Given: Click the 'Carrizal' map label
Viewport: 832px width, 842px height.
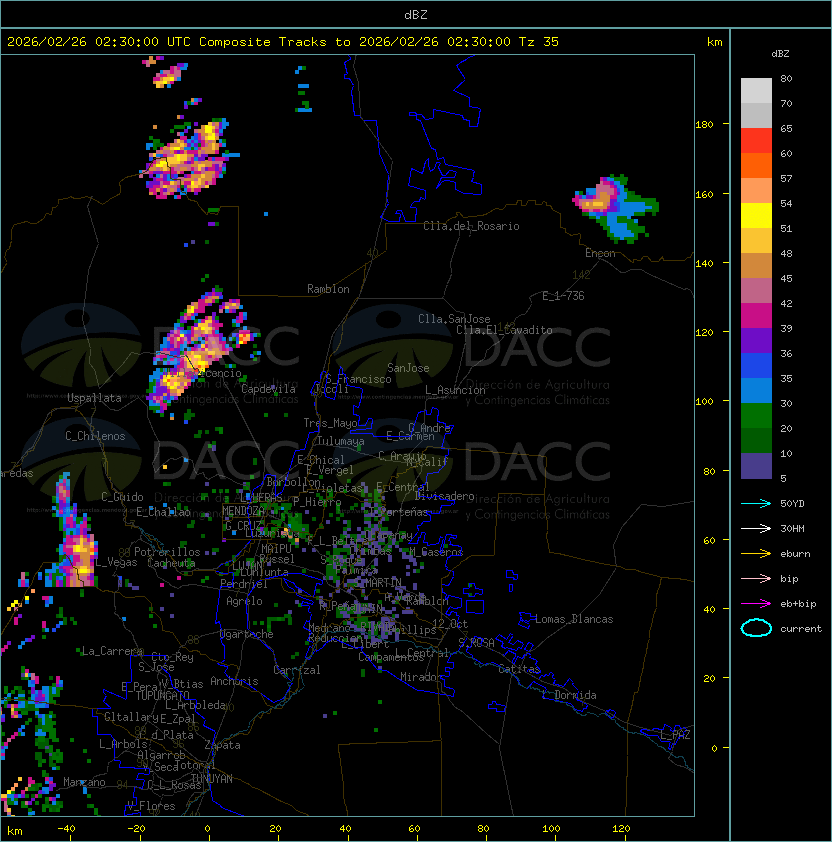Looking at the screenshot, I should [297, 670].
